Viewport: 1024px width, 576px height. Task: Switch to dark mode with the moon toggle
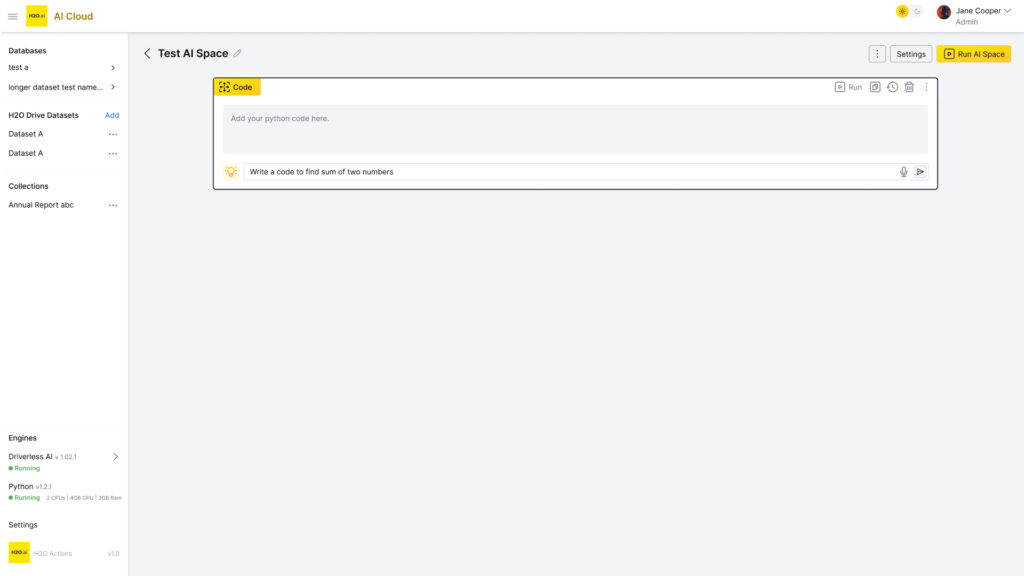click(917, 11)
